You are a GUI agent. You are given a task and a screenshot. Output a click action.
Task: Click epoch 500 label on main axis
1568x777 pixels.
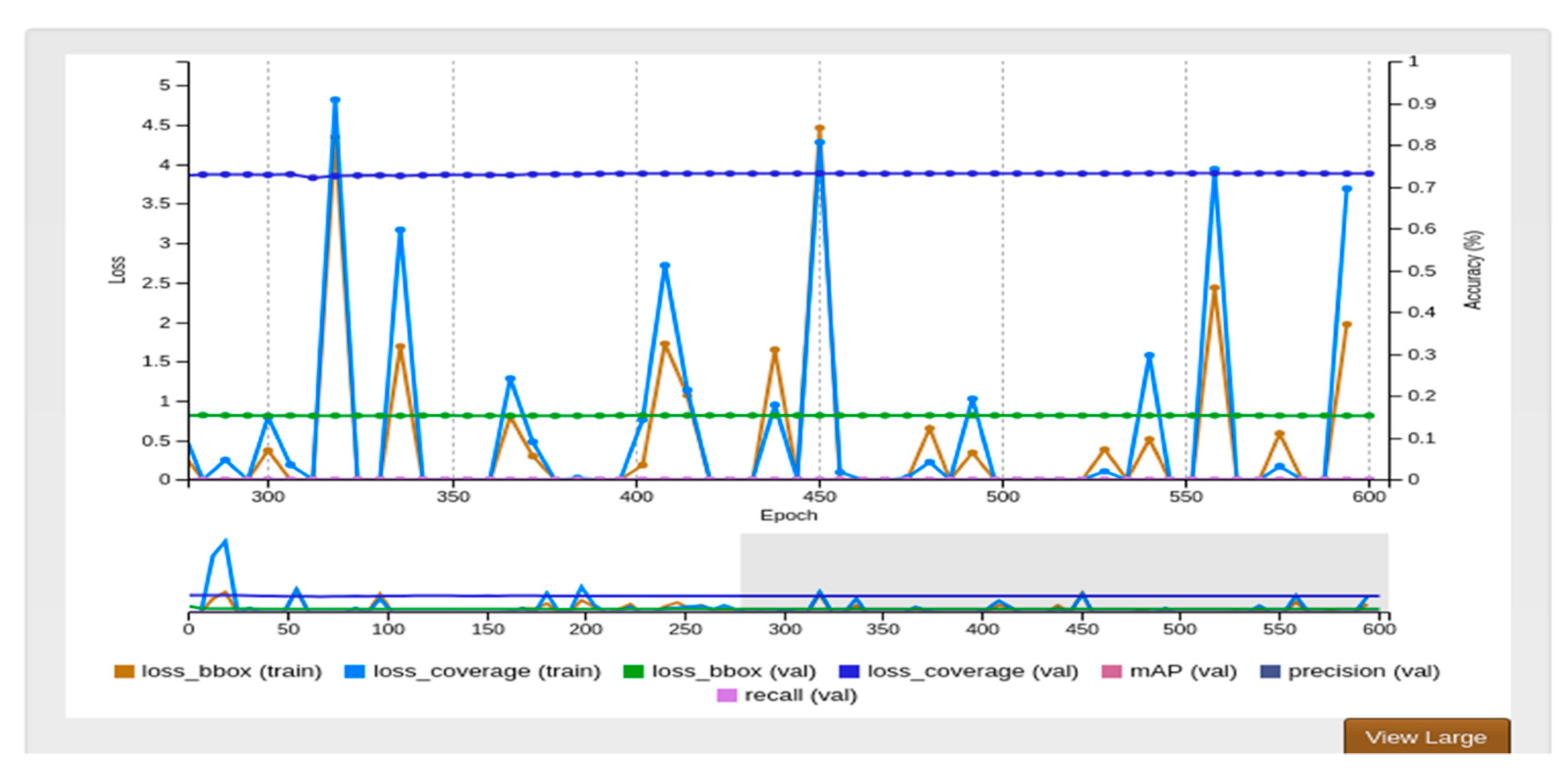1002,496
